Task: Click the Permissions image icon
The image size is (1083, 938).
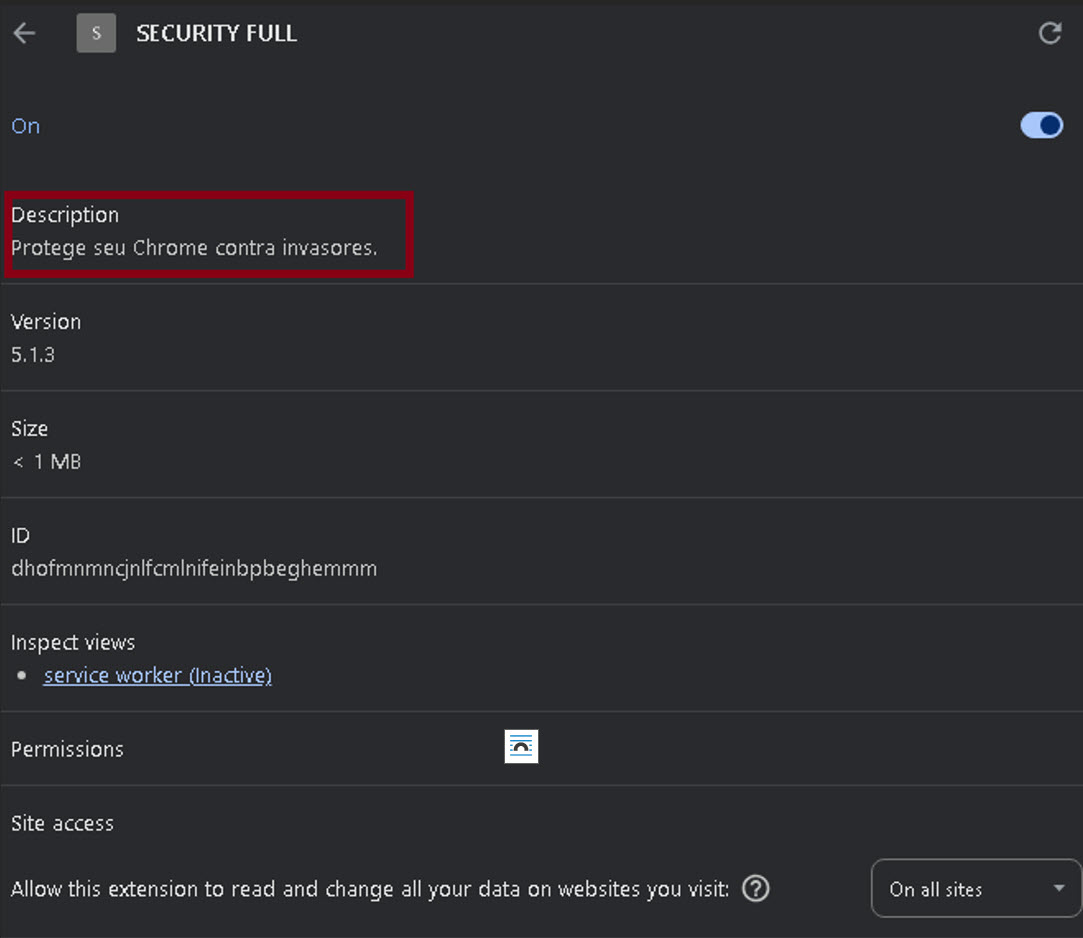Action: click(521, 745)
